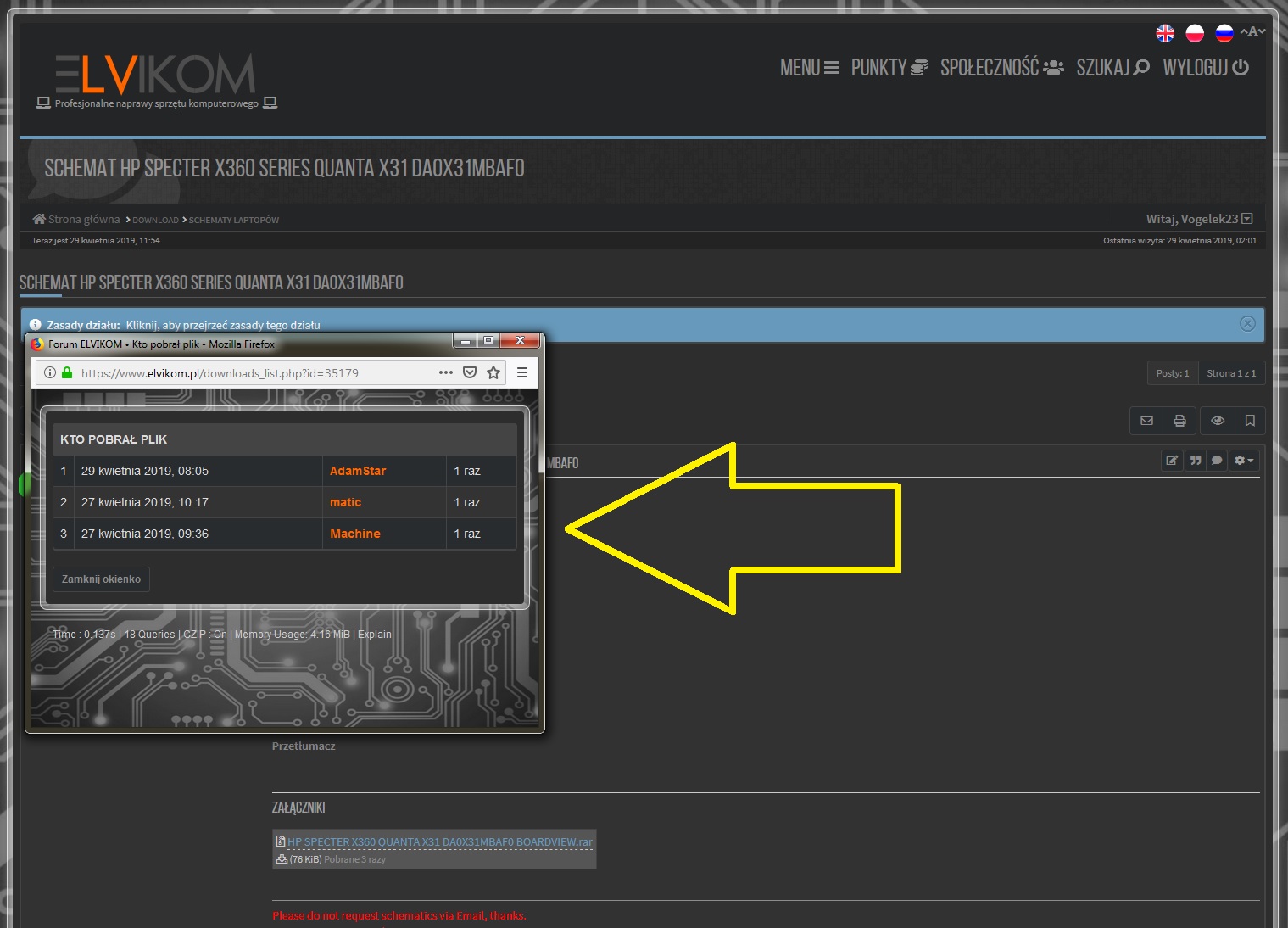Image resolution: width=1288 pixels, height=928 pixels.
Task: Toggle watch topic eye icon
Action: click(1218, 421)
